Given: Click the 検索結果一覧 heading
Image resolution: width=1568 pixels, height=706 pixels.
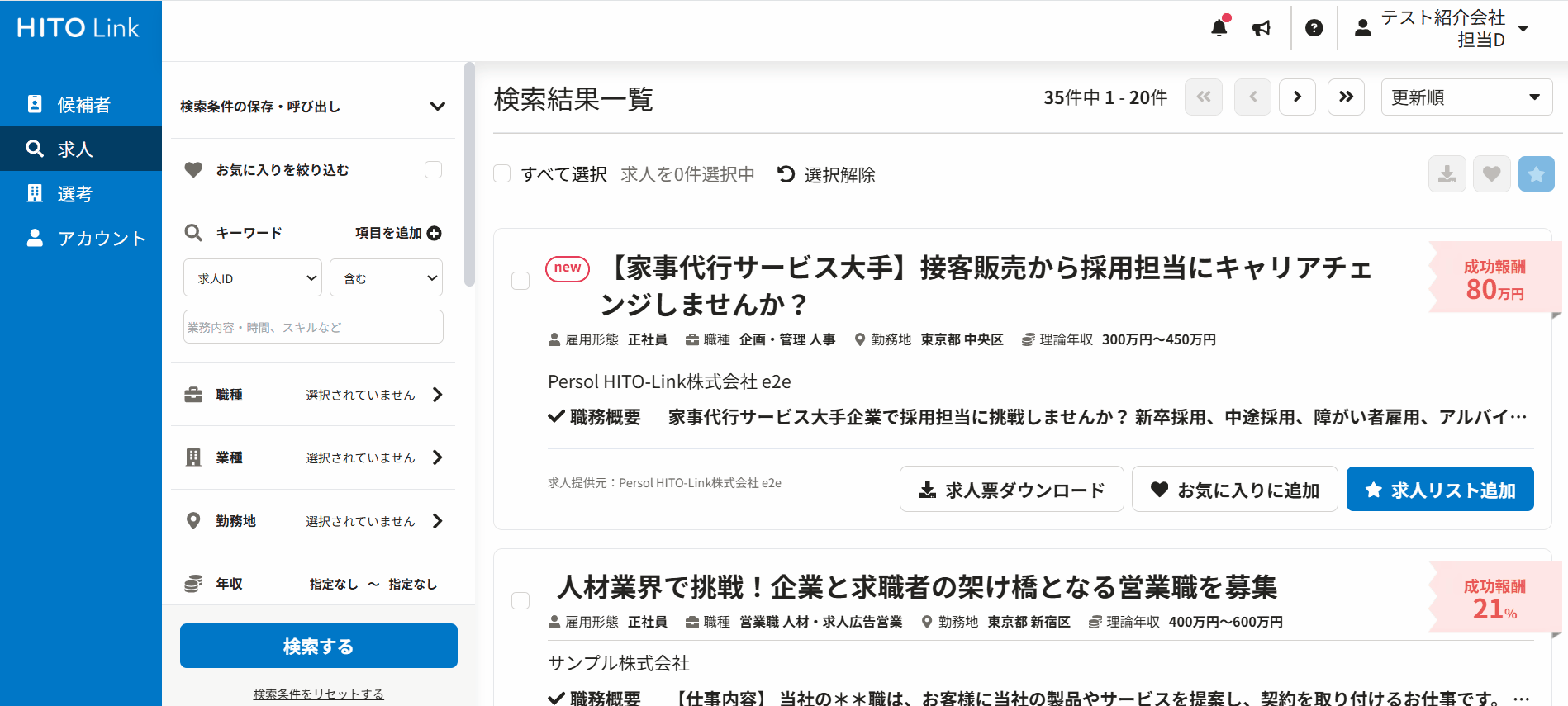Looking at the screenshot, I should tap(573, 99).
